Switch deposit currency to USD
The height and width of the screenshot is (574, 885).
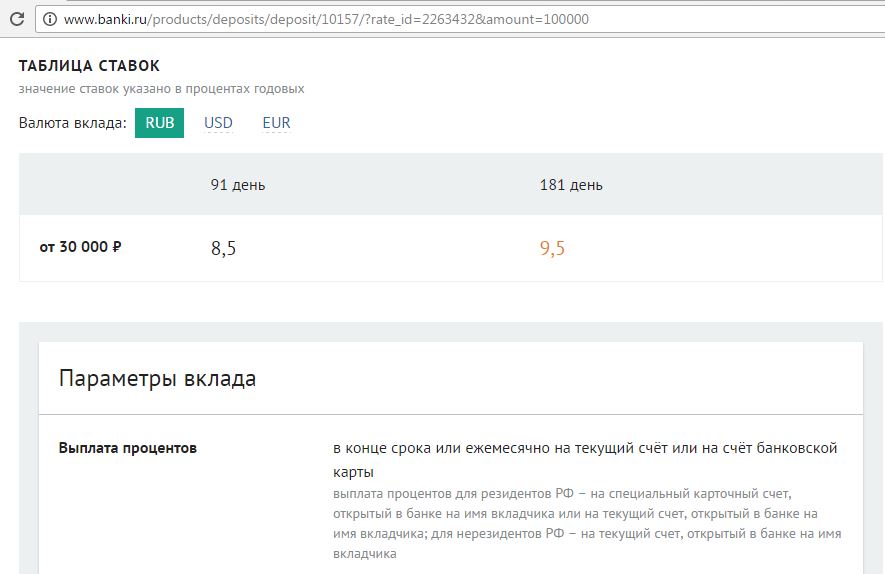(218, 122)
